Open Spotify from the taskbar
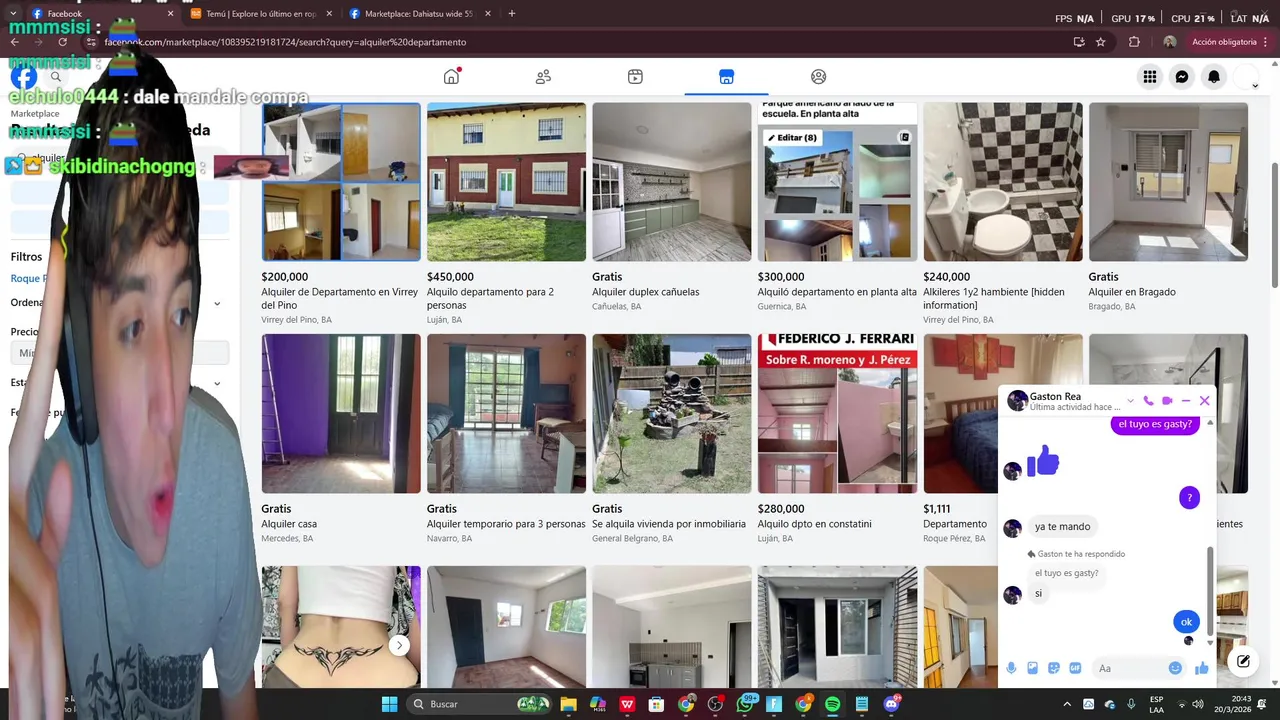Screen dimensions: 1280x720 point(832,704)
